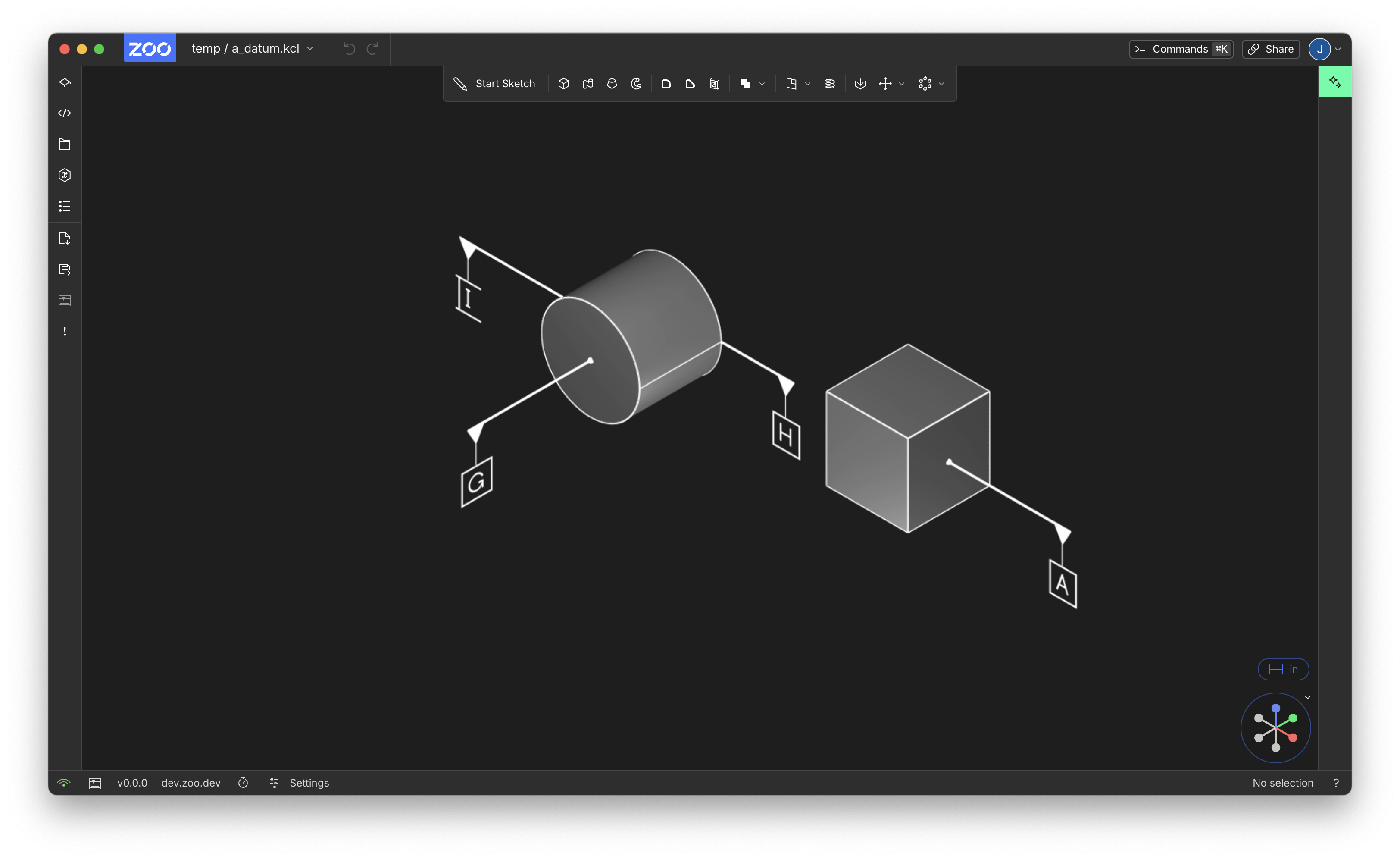Viewport: 1400px width, 859px height.
Task: Select the Revolve tool
Action: [x=636, y=84]
